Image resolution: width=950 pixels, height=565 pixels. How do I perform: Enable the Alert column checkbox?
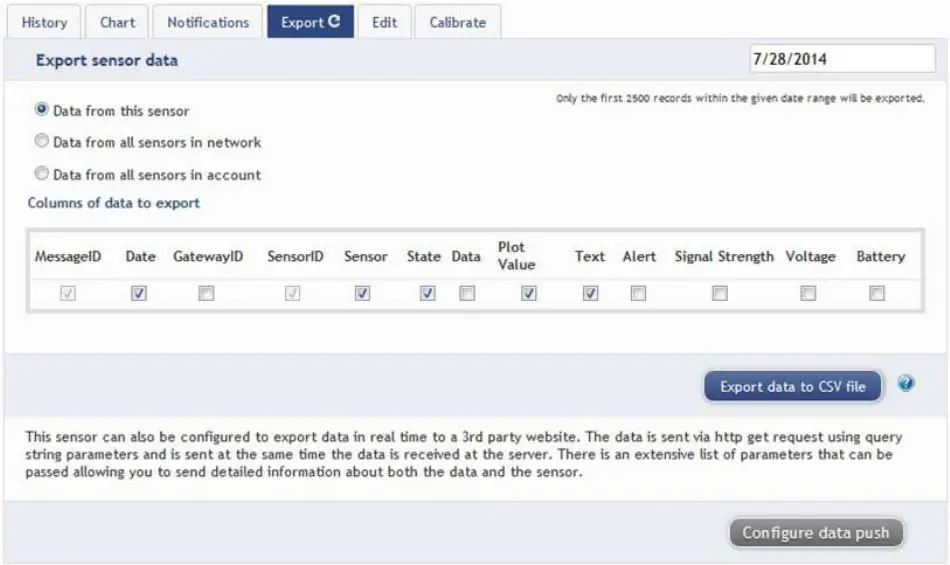click(x=638, y=294)
